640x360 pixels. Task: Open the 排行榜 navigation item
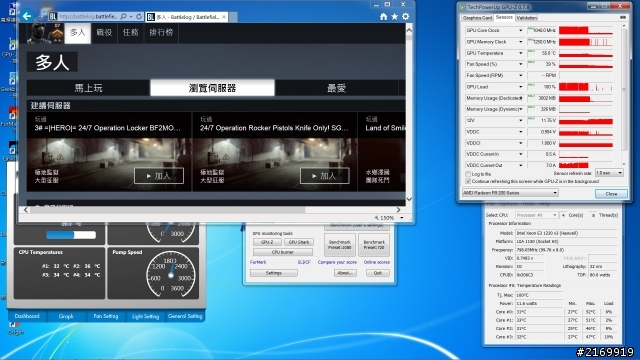coord(161,33)
